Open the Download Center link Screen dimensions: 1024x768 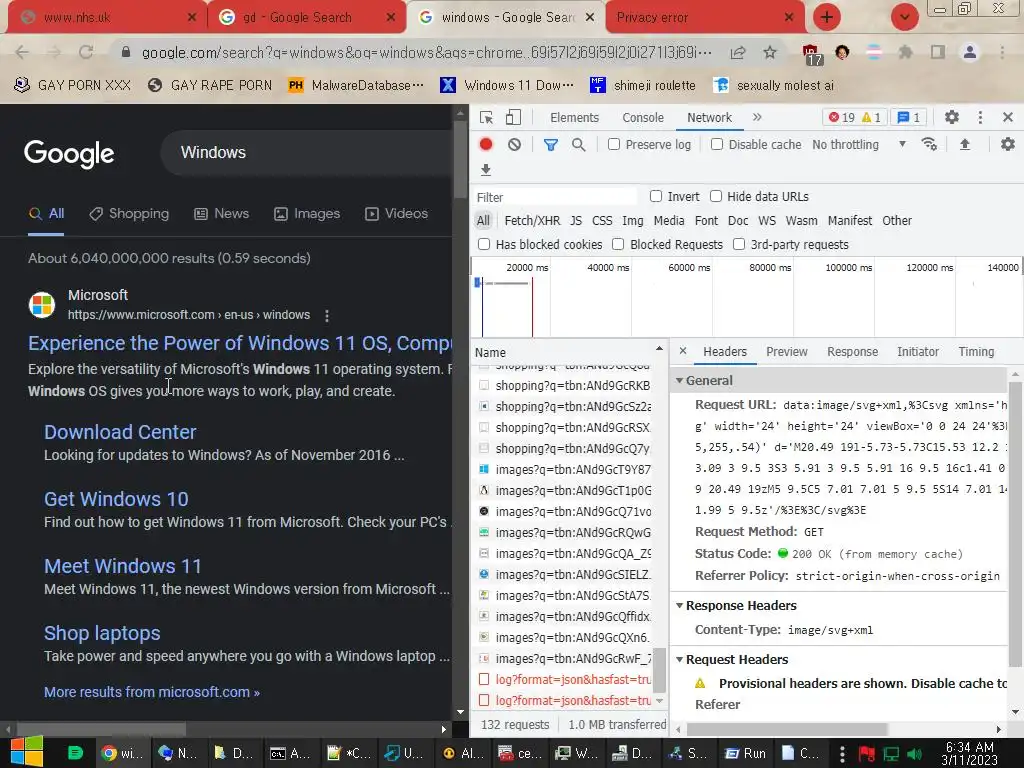pos(120,432)
